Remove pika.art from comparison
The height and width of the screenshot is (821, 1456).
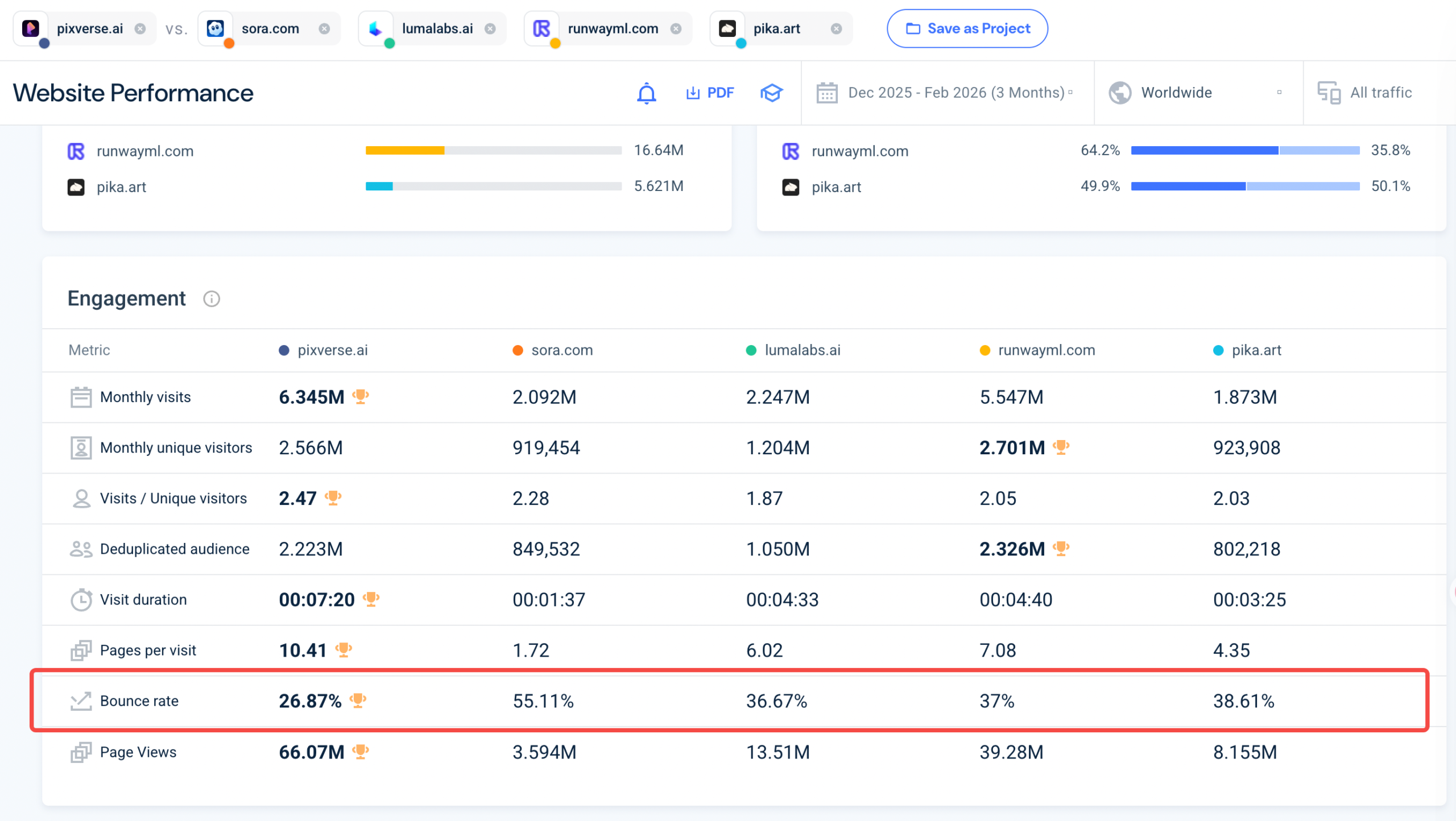(836, 28)
